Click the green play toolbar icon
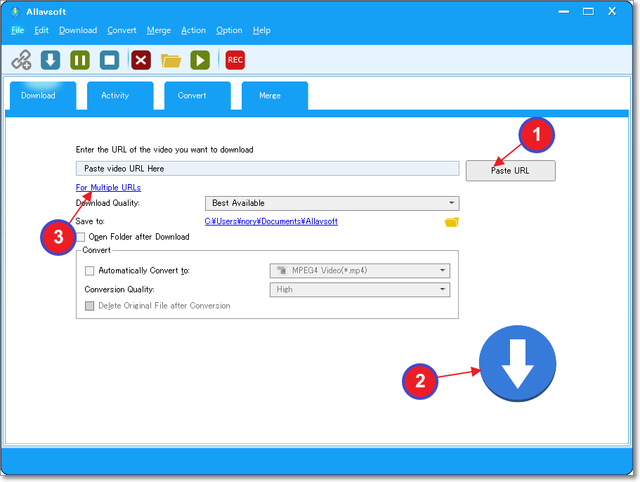 pyautogui.click(x=201, y=60)
